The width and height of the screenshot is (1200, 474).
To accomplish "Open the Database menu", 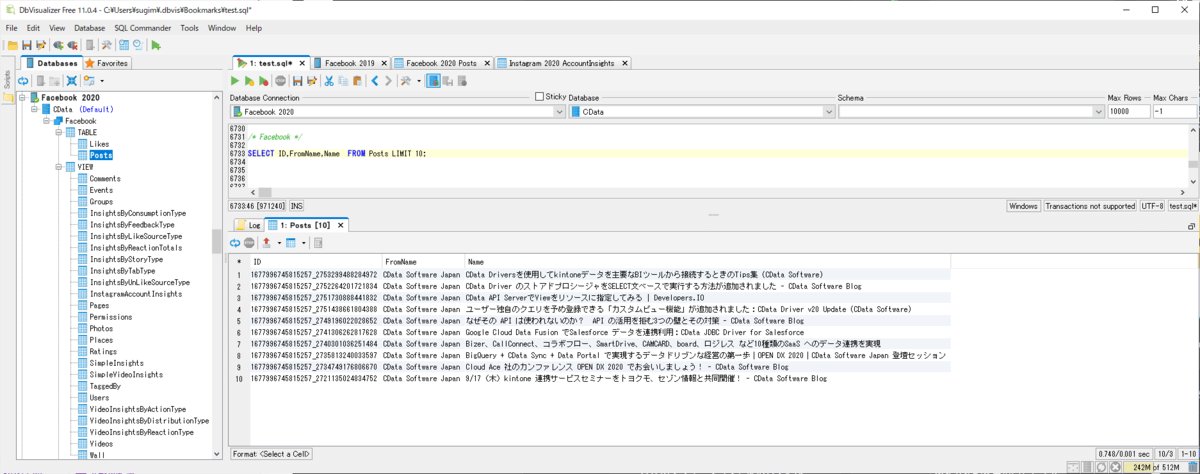I will [x=90, y=28].
